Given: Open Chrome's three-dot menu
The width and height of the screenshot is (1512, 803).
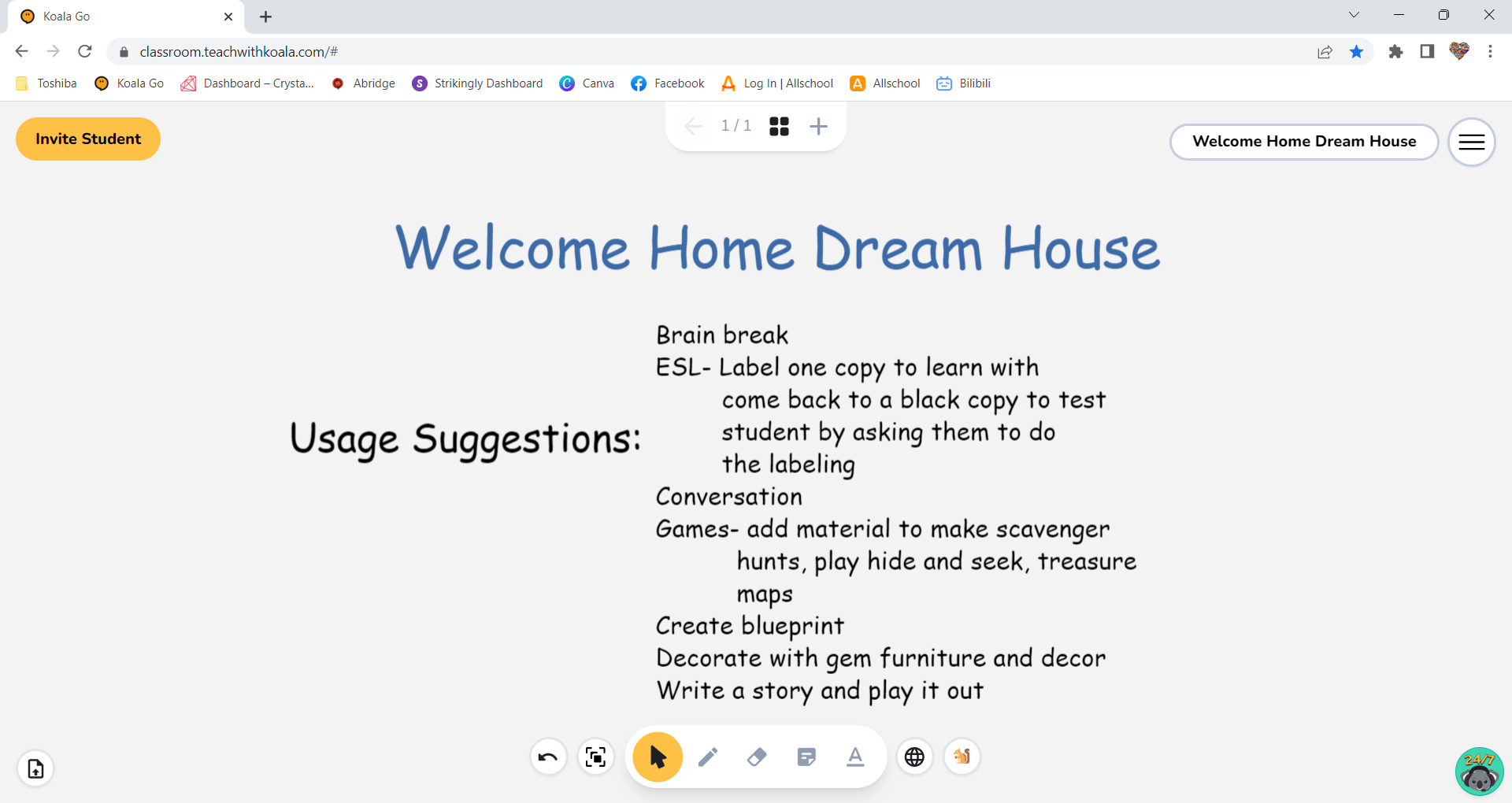Looking at the screenshot, I should (x=1490, y=51).
